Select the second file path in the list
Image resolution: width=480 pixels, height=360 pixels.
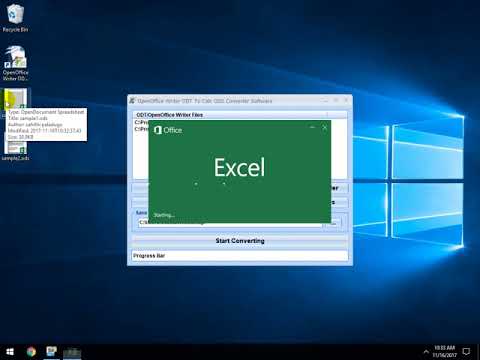pos(141,129)
